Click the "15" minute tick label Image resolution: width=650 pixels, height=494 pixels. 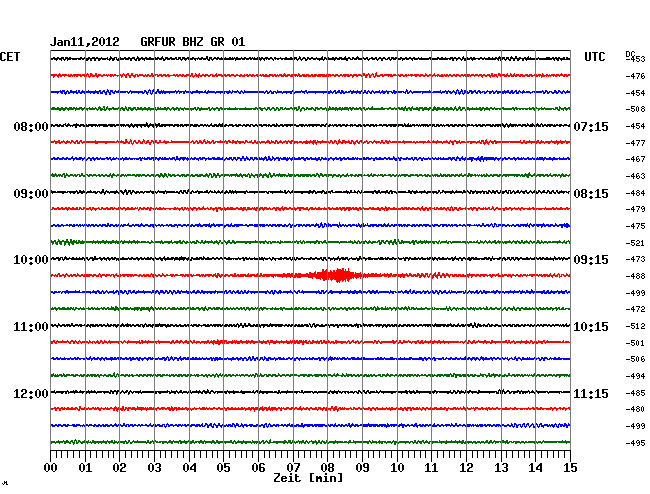[570, 468]
